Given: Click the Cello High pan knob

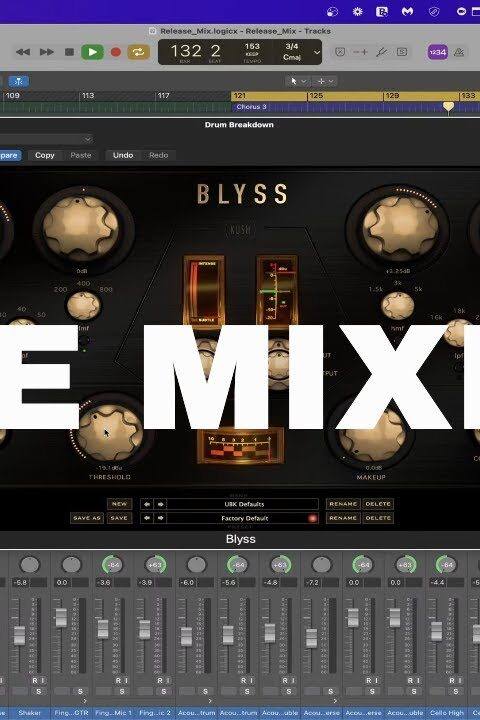Looking at the screenshot, I should pos(446,565).
